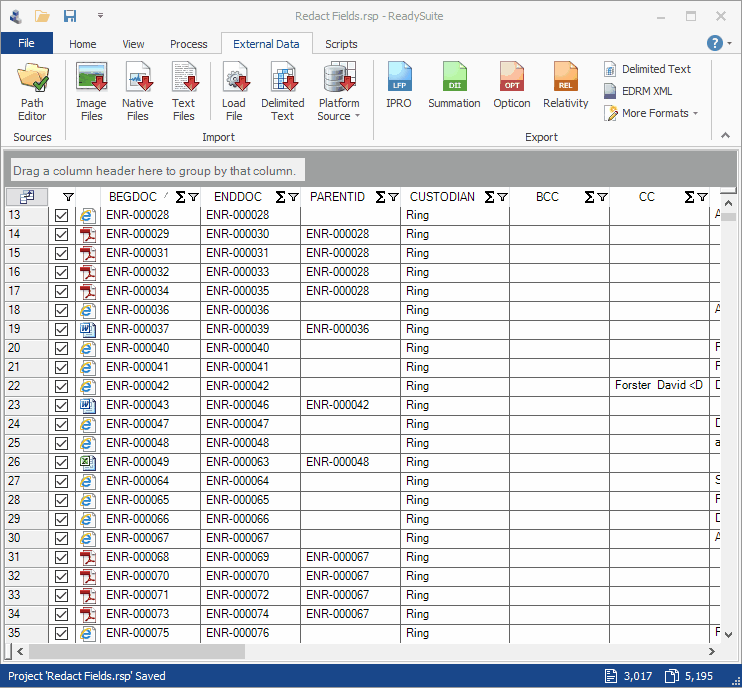
Task: Toggle checkbox for ENR-000075 row
Action: click(x=62, y=633)
